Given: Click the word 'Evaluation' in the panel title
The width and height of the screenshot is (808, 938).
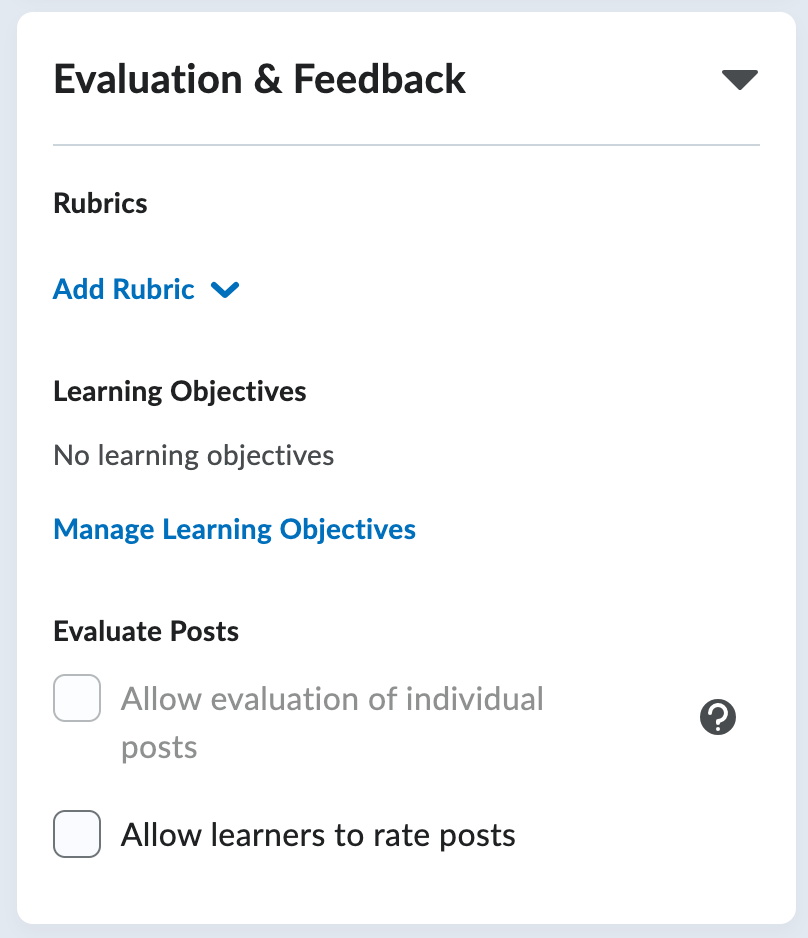Looking at the screenshot, I should [148, 80].
